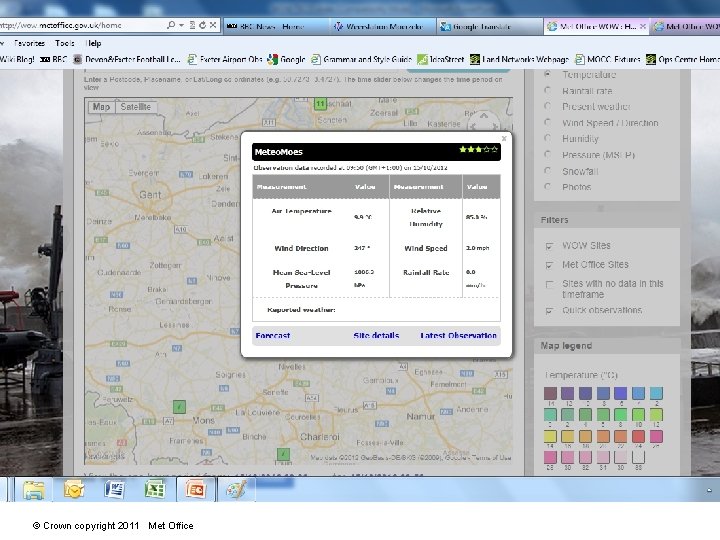Switch to the Google Translate tab
This screenshot has height=540, width=720.
pyautogui.click(x=489, y=27)
